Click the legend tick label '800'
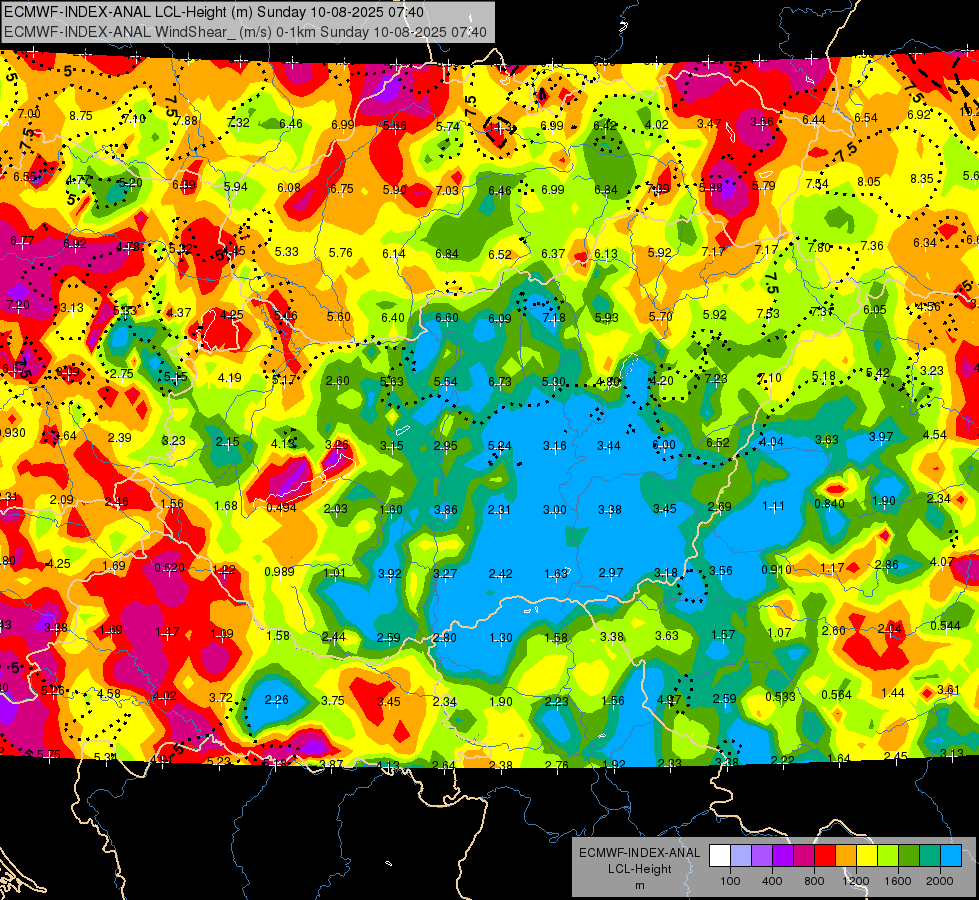The width and height of the screenshot is (979, 900). point(814,881)
